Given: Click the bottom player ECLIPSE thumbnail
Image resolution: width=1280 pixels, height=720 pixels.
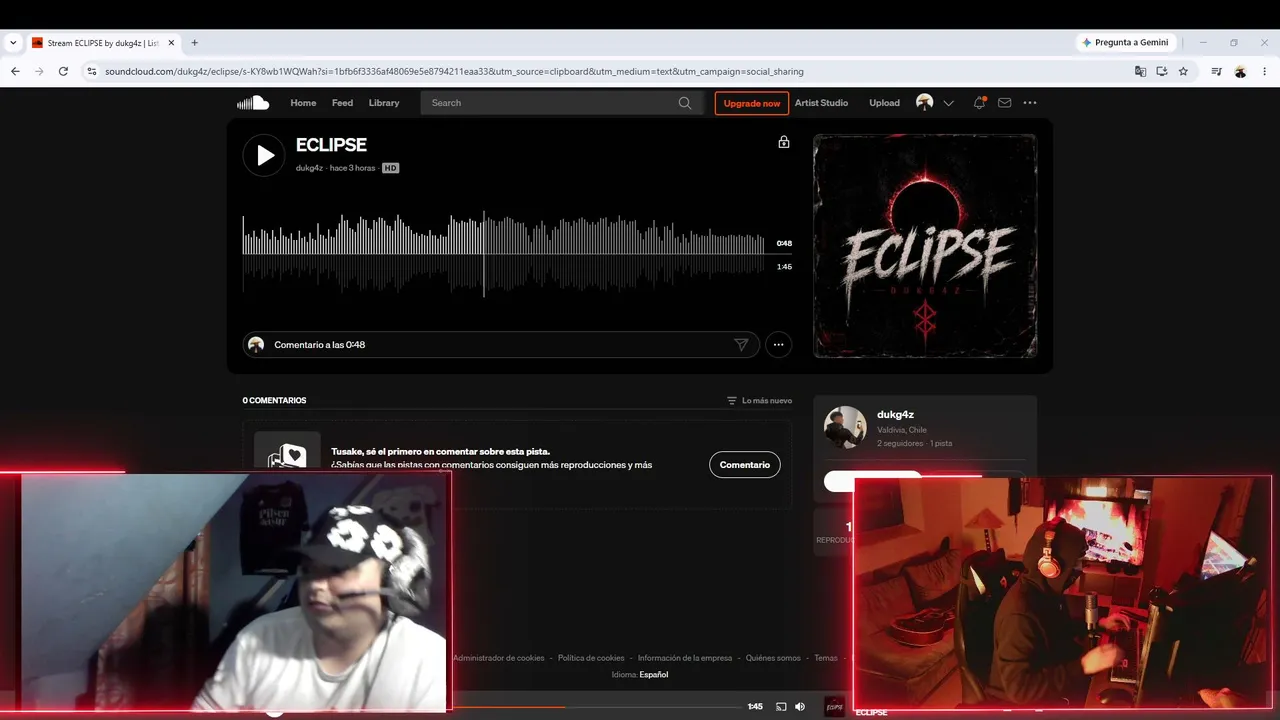Looking at the screenshot, I should click(x=834, y=707).
